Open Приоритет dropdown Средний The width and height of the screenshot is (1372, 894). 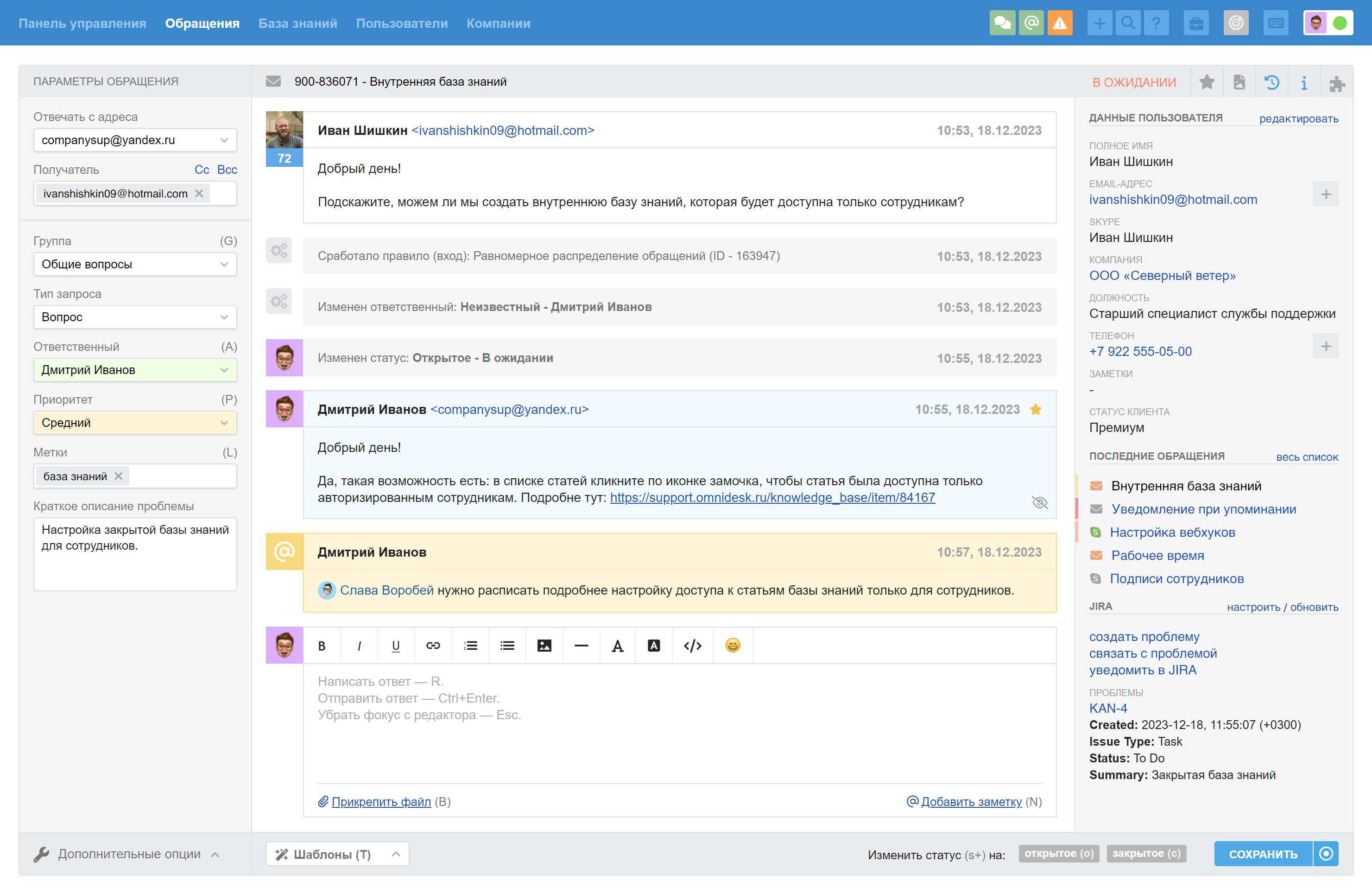135,423
